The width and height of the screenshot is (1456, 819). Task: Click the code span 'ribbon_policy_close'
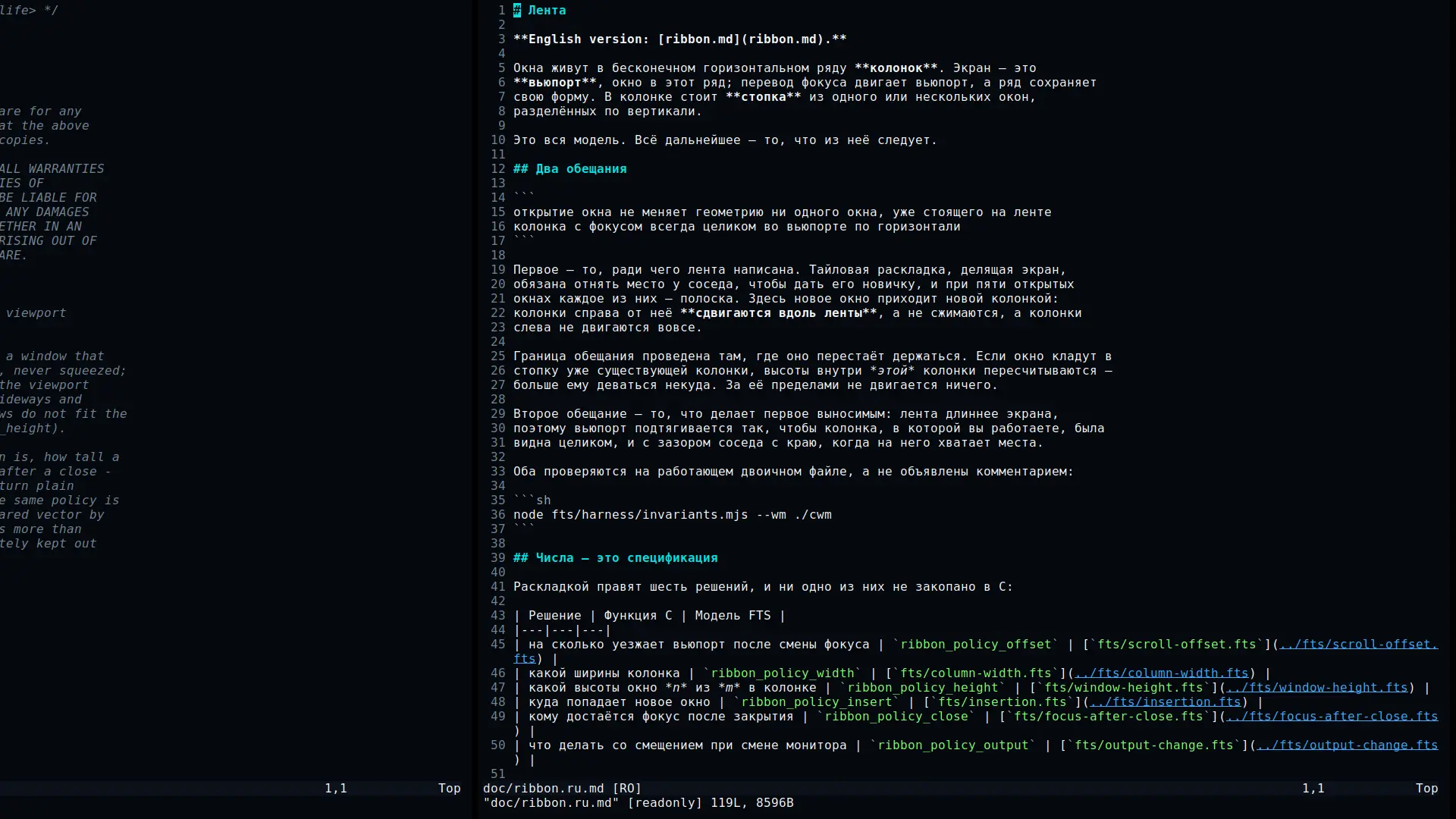coord(896,717)
